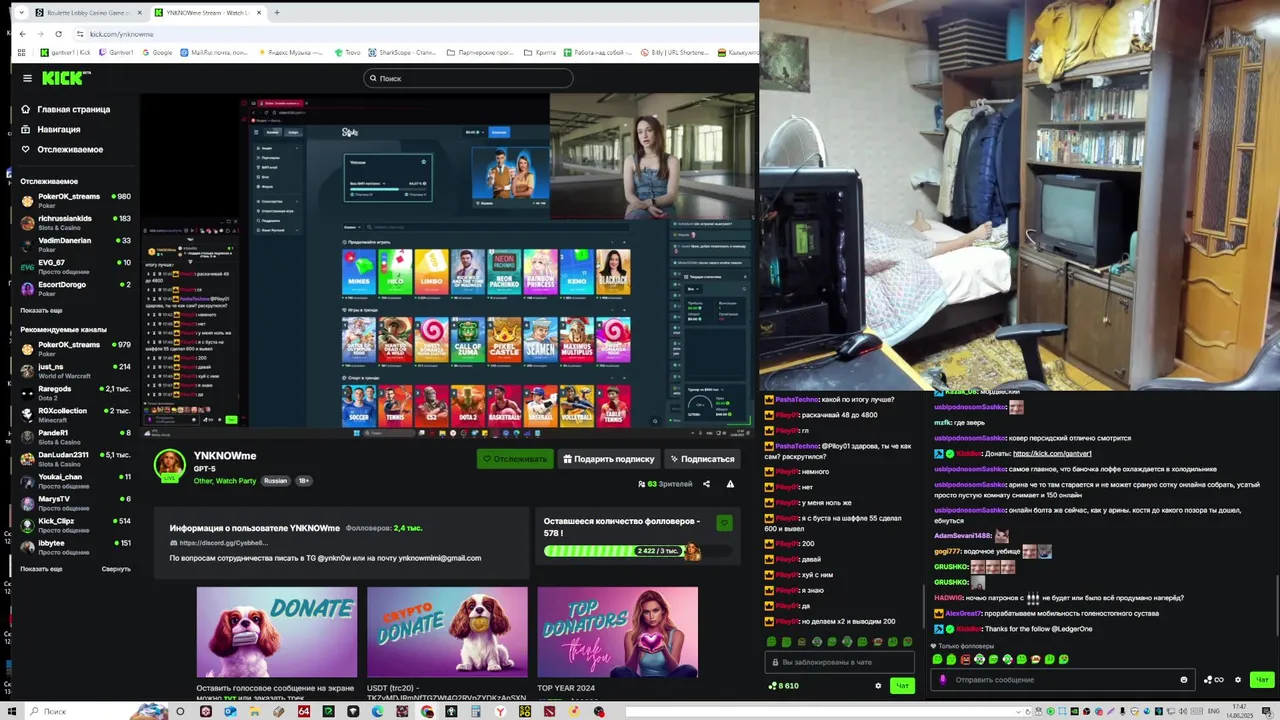Click Подарить подписку gift button
The height and width of the screenshot is (720, 1280).
(x=608, y=458)
